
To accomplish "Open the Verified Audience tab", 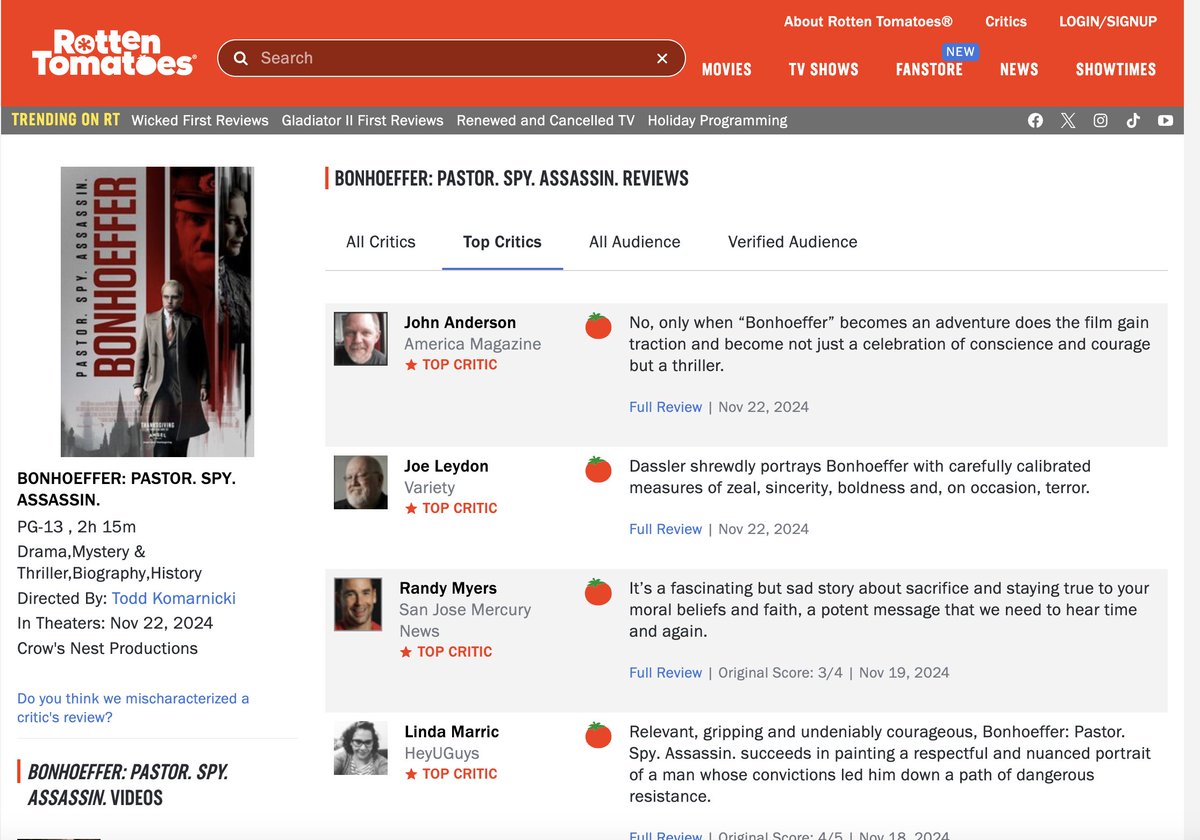I will point(793,242).
